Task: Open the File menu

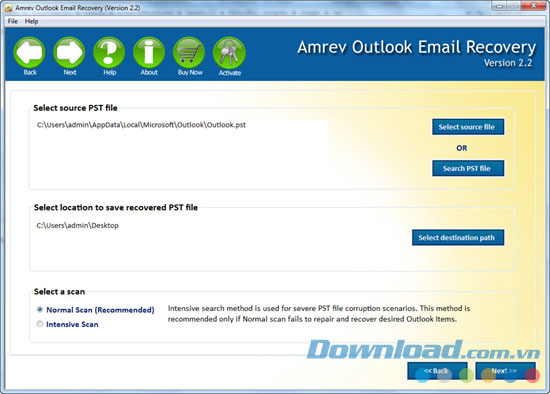Action: pyautogui.click(x=13, y=21)
